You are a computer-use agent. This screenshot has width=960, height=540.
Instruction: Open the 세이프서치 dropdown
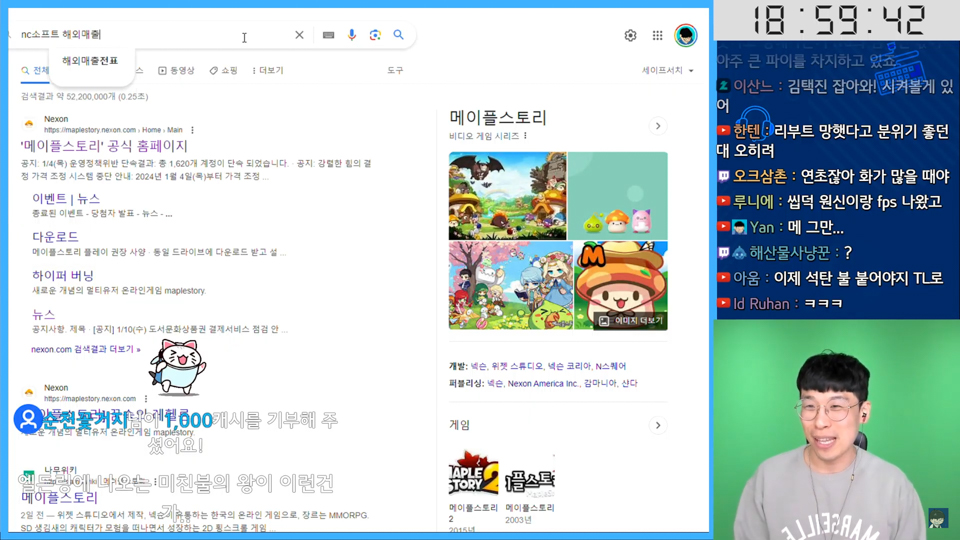coord(667,70)
